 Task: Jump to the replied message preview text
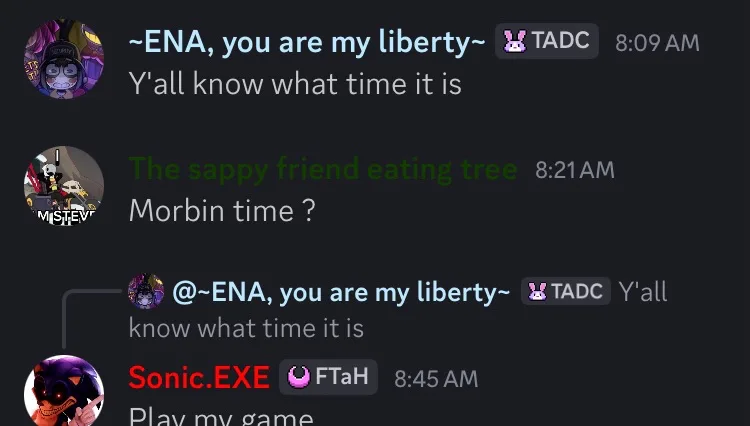click(x=246, y=326)
